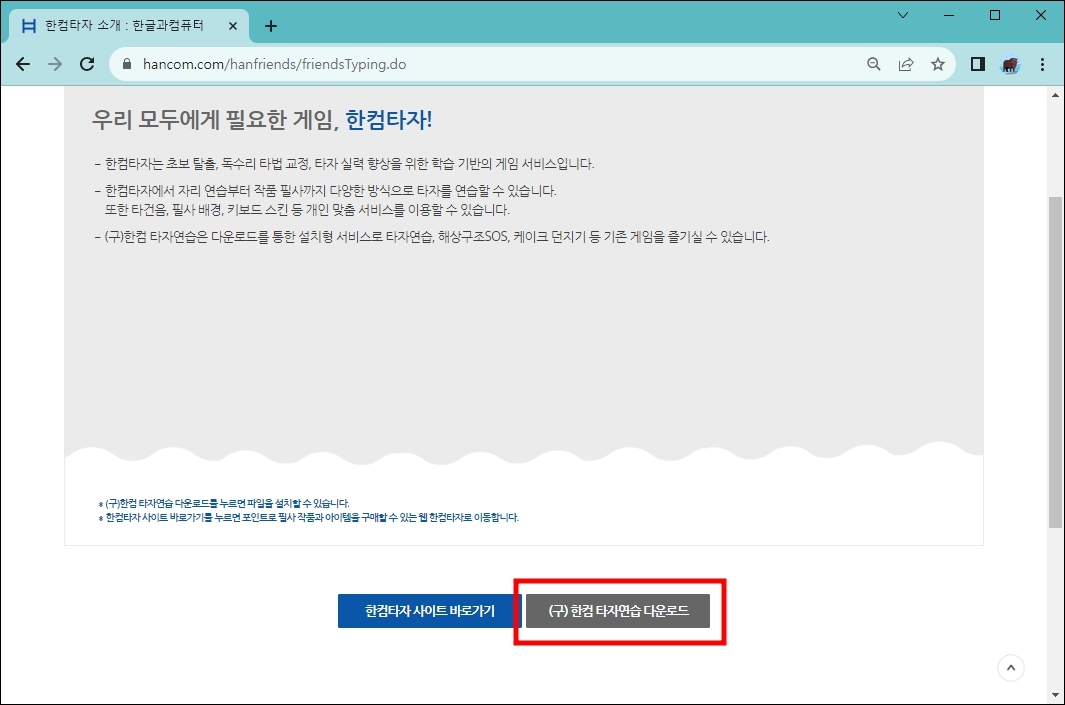Go back to the previous page
Image resolution: width=1065 pixels, height=705 pixels.
pyautogui.click(x=23, y=64)
